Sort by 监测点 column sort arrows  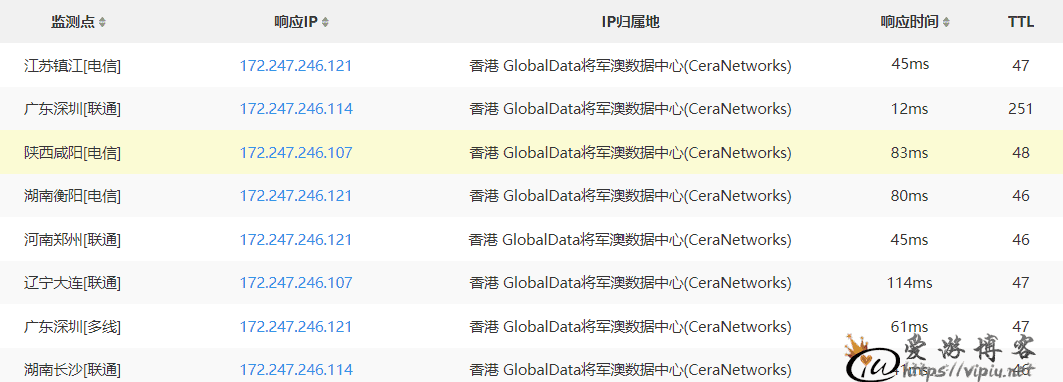point(102,22)
